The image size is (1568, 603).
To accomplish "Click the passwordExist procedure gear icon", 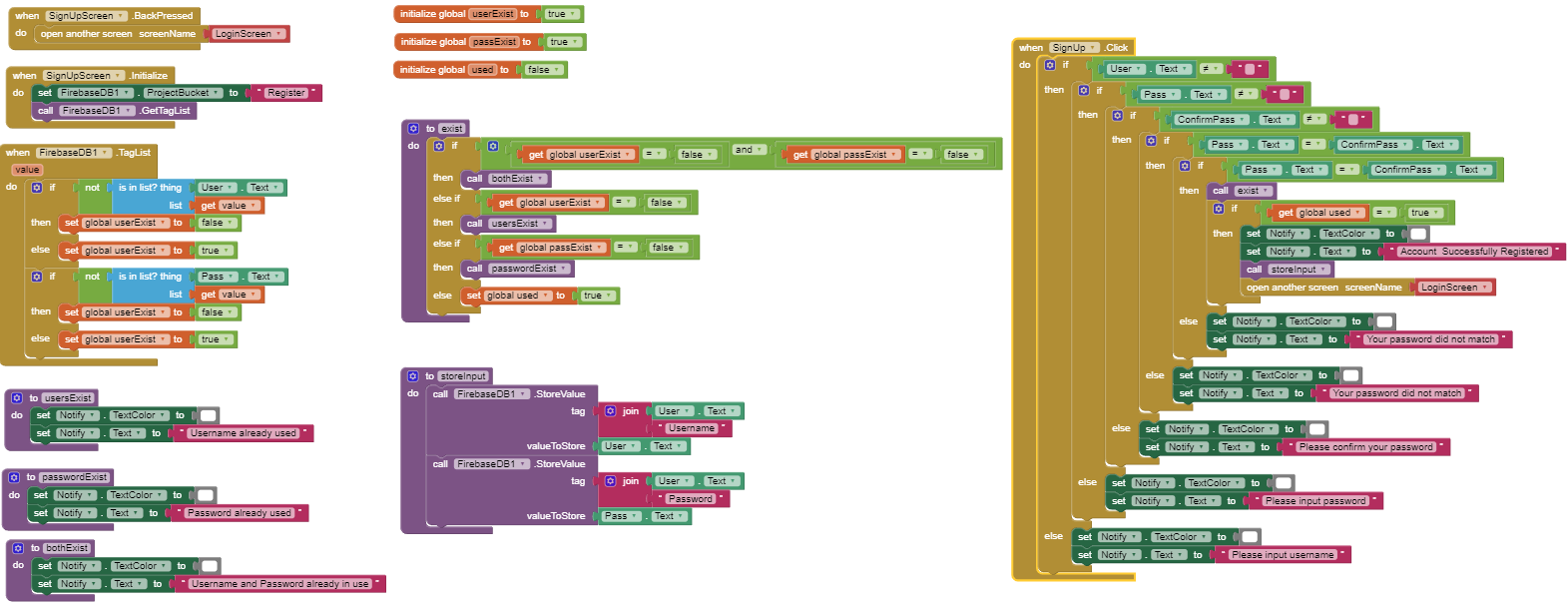I will (x=15, y=477).
